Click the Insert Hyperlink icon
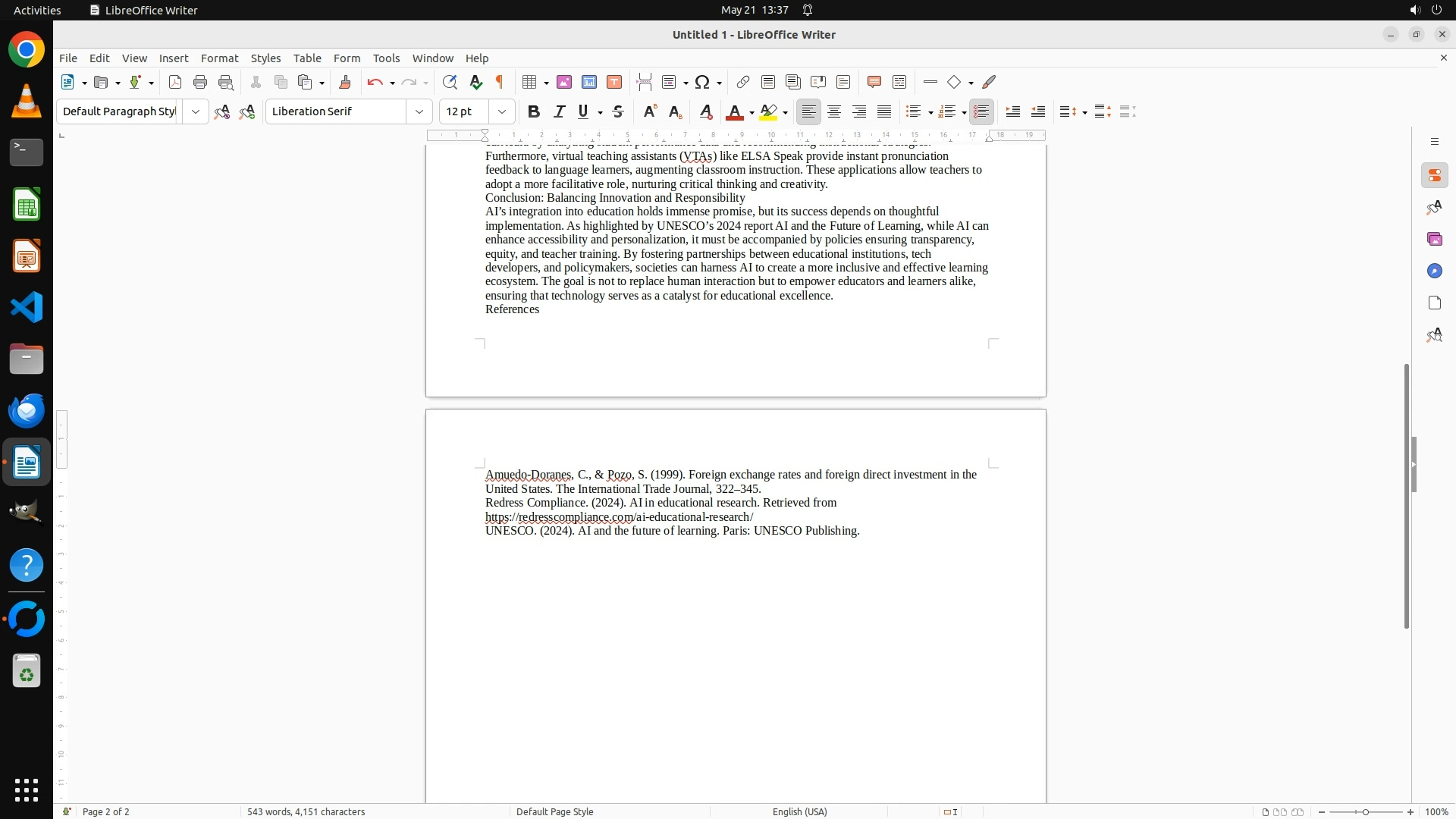This screenshot has width=1456, height=819. tap(743, 82)
